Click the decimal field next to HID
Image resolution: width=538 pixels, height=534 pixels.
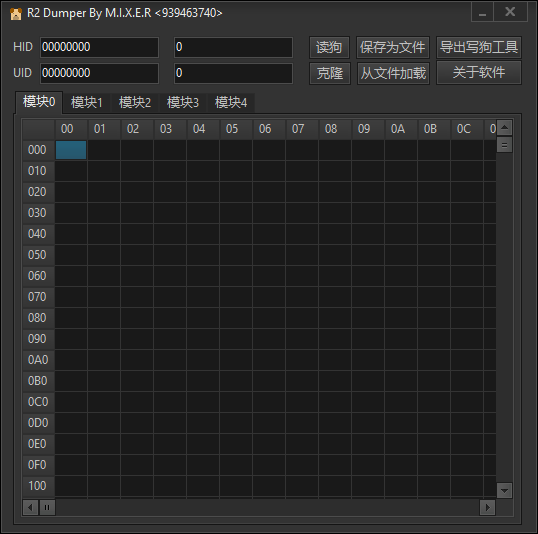pyautogui.click(x=233, y=47)
